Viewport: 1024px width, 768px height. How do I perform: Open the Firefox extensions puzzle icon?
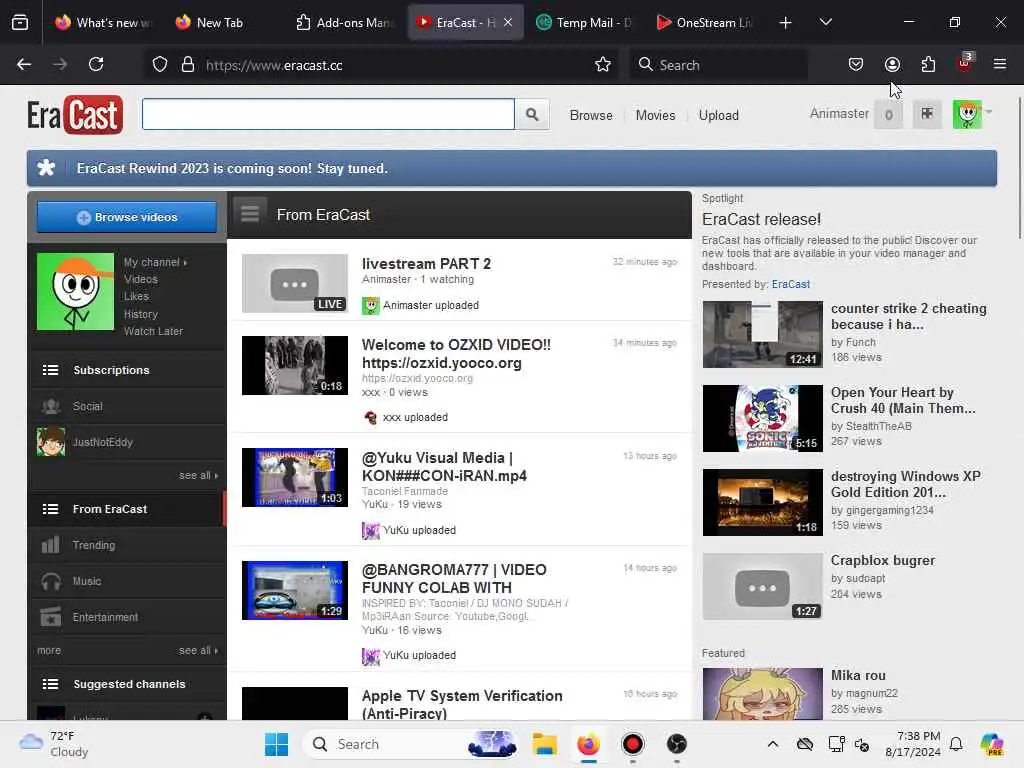pyautogui.click(x=928, y=65)
